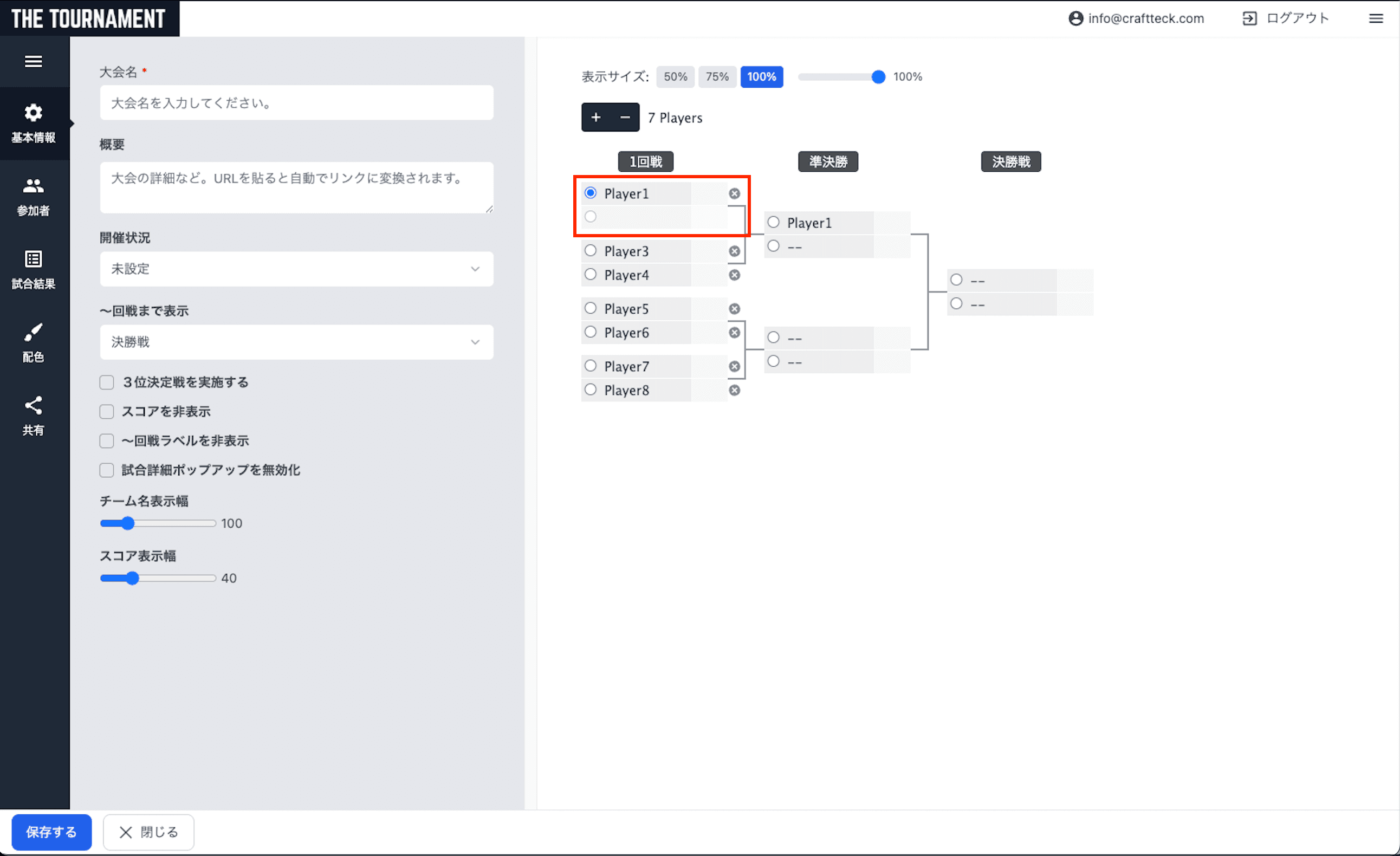The height and width of the screenshot is (856, 1400).
Task: Open the top-right hamburger menu
Action: point(1376,19)
